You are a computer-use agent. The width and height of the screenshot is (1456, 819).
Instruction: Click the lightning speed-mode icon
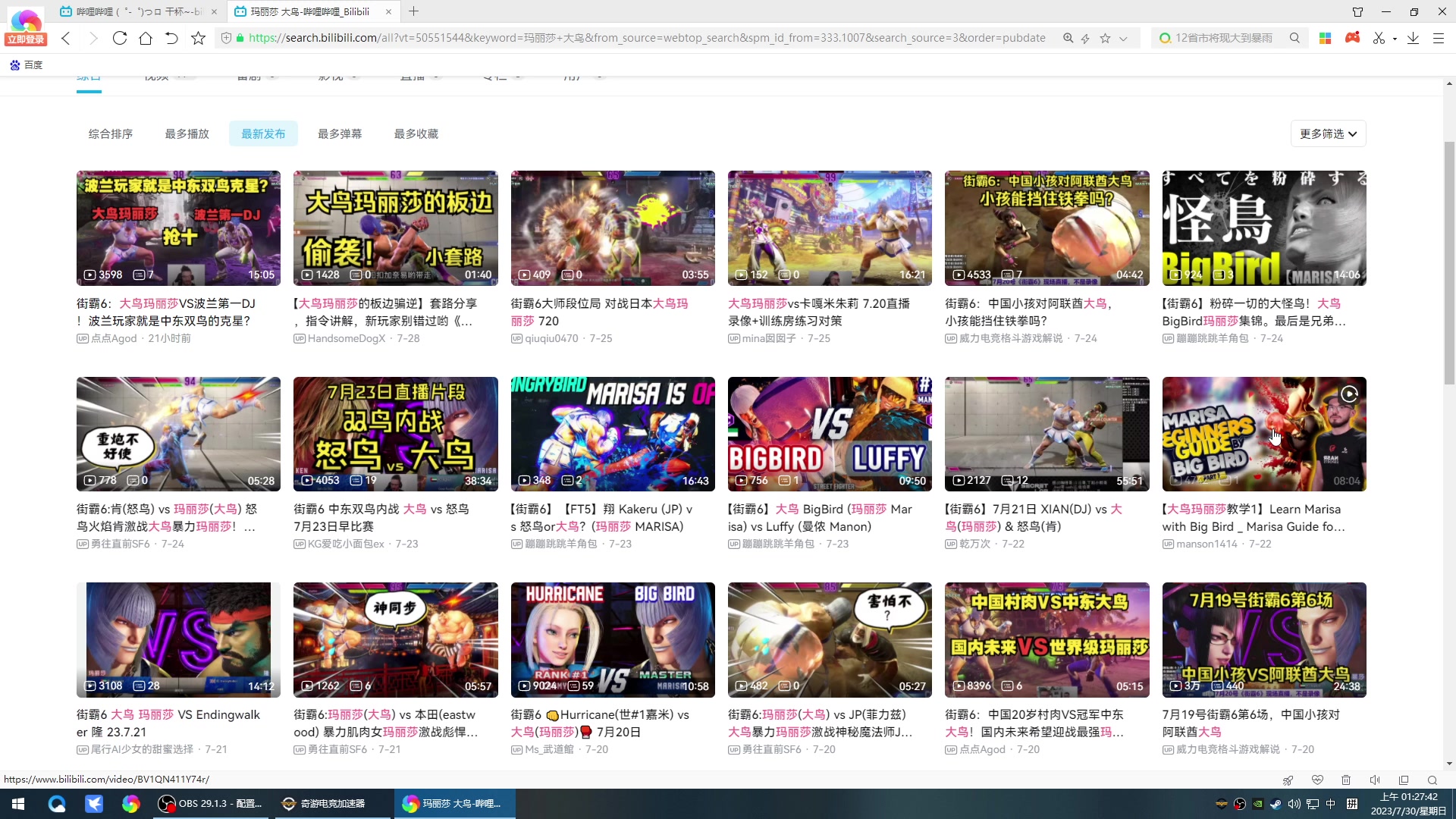1085,38
